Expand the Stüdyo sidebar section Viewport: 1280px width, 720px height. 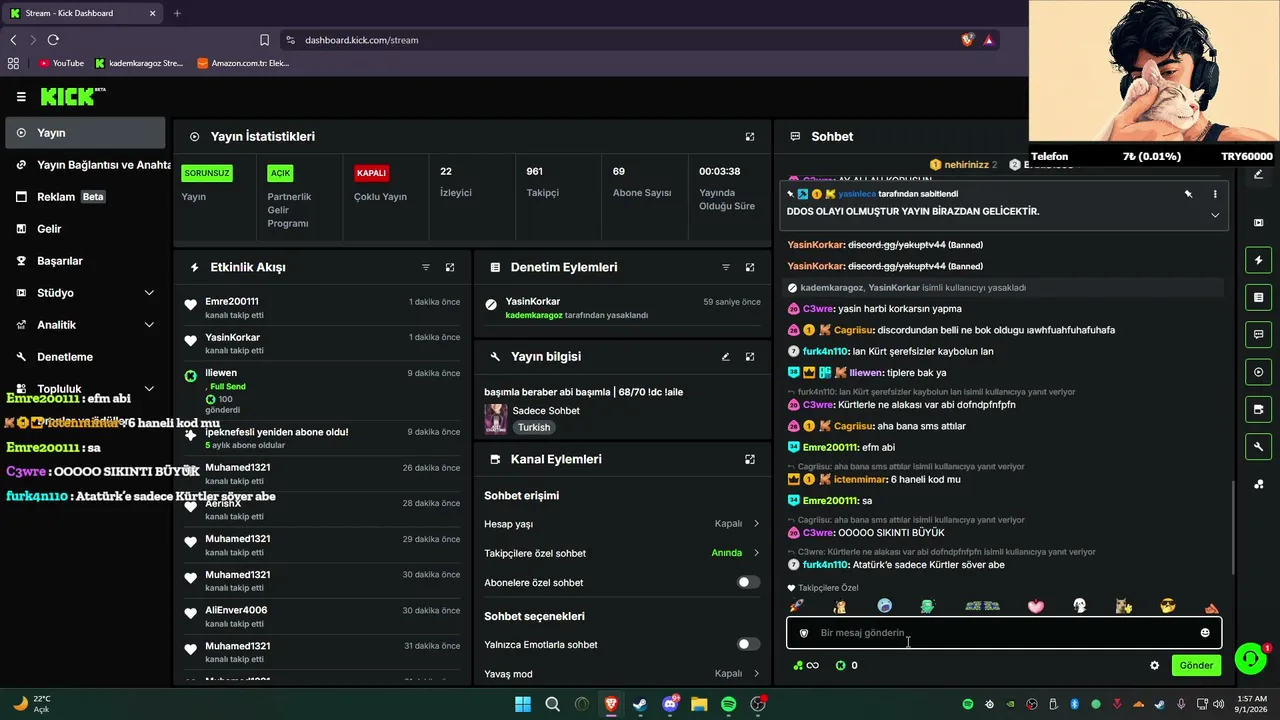coord(149,293)
